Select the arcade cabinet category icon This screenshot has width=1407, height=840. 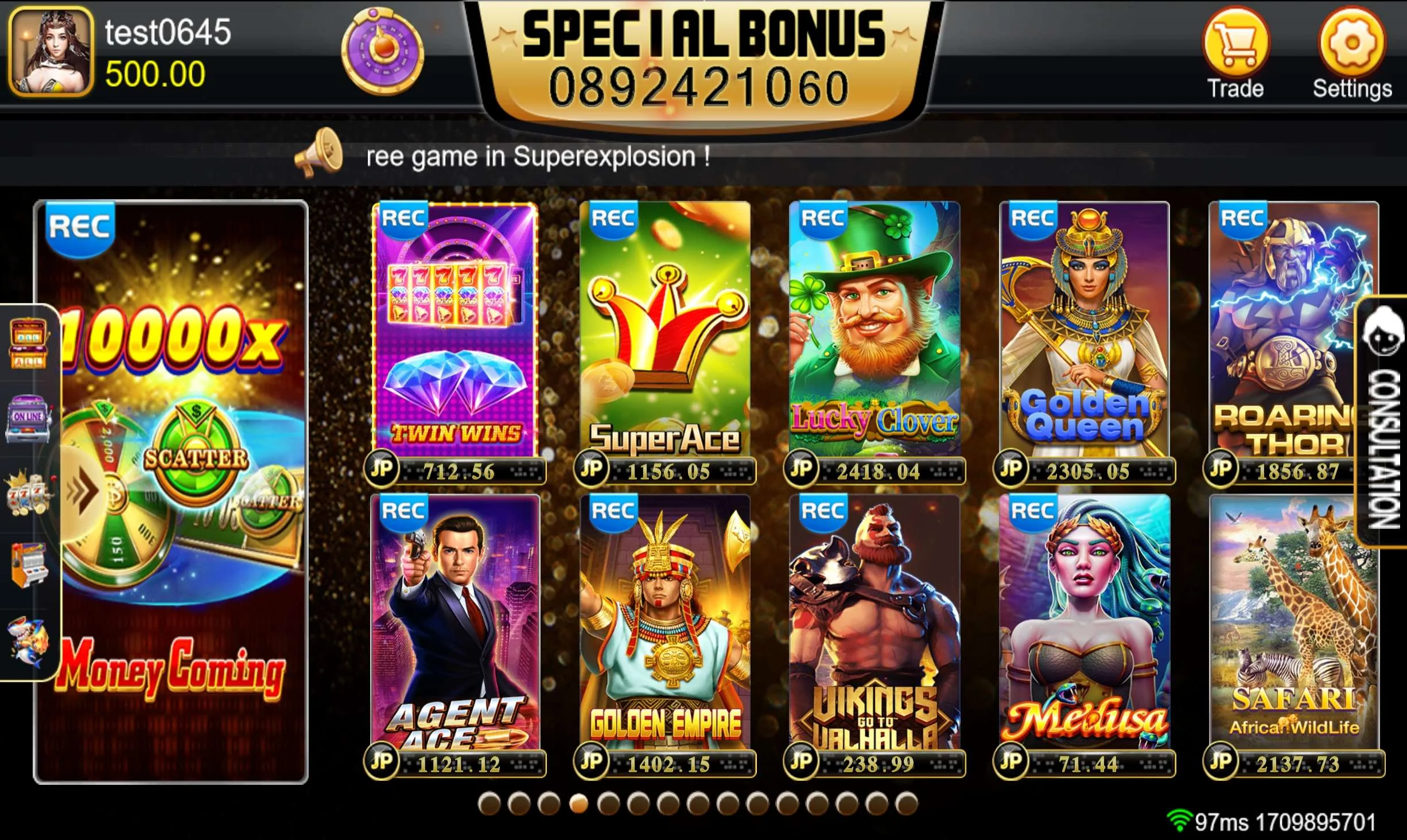pyautogui.click(x=28, y=565)
